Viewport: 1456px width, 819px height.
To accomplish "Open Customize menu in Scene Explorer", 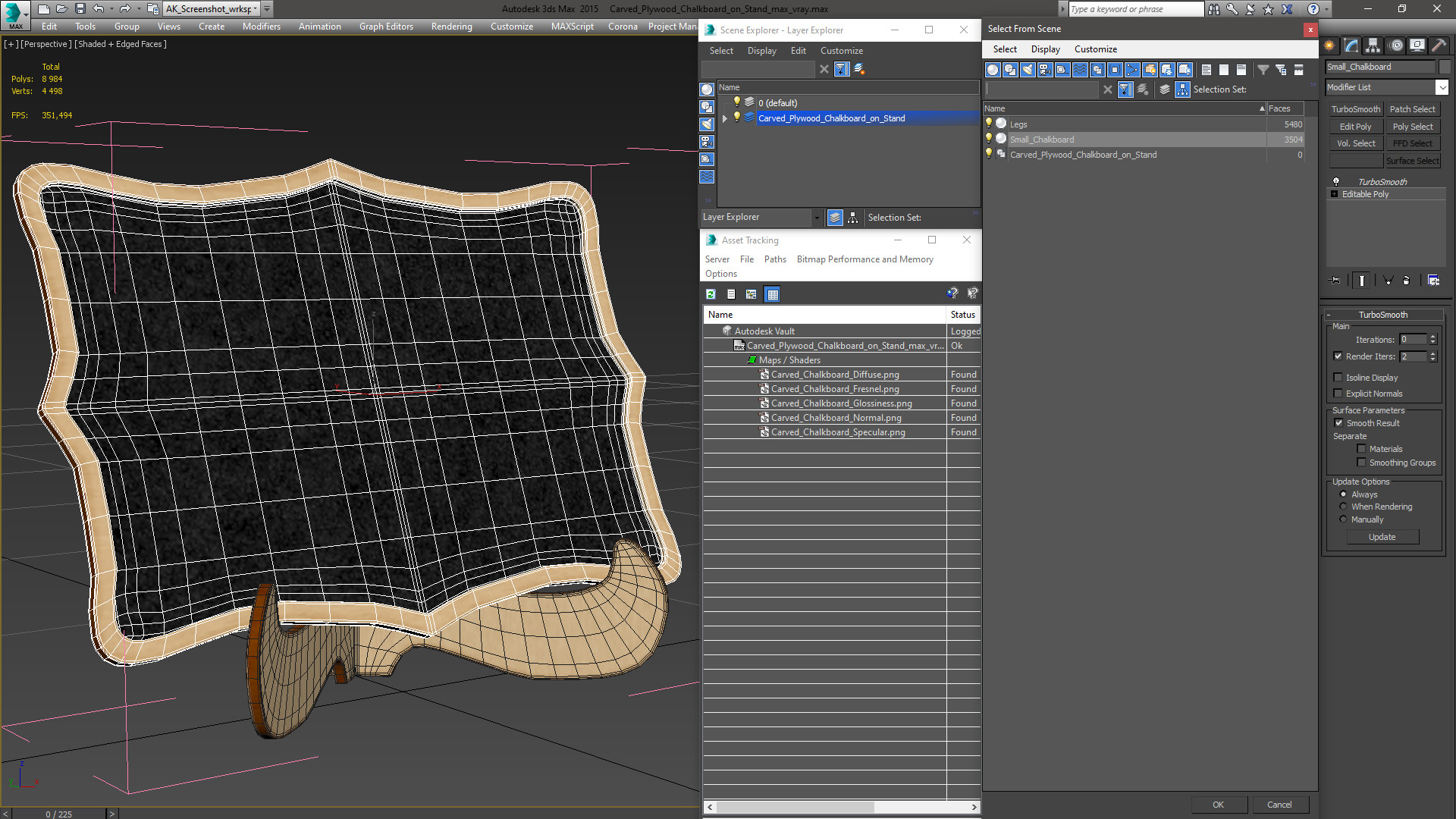I will click(841, 51).
